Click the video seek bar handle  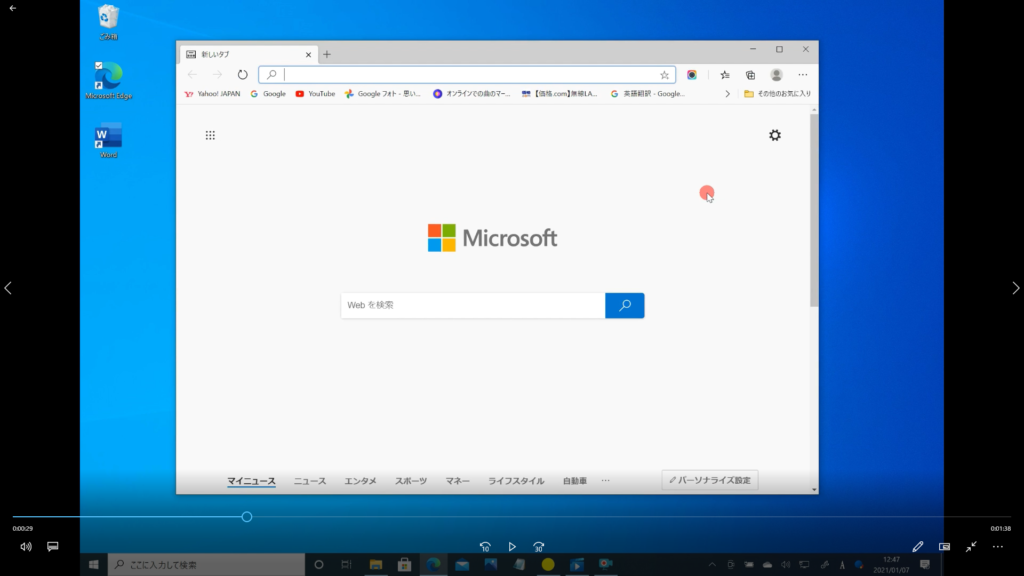tap(246, 517)
